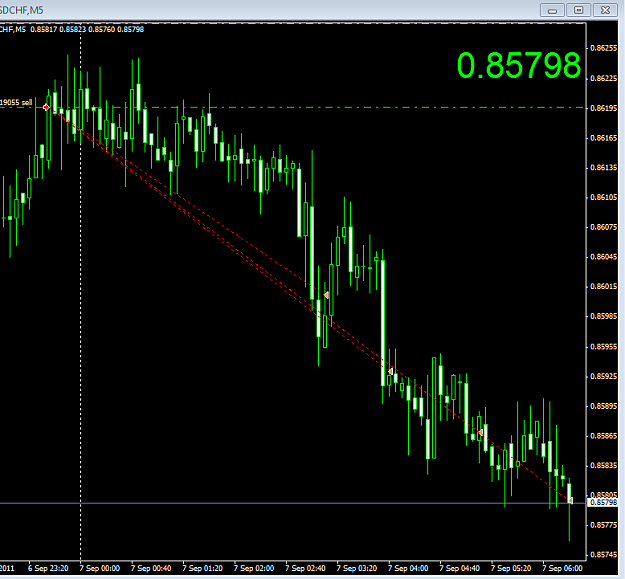Click the orange arrow marker near 0.86015 level
The height and width of the screenshot is (579, 625).
click(326, 295)
